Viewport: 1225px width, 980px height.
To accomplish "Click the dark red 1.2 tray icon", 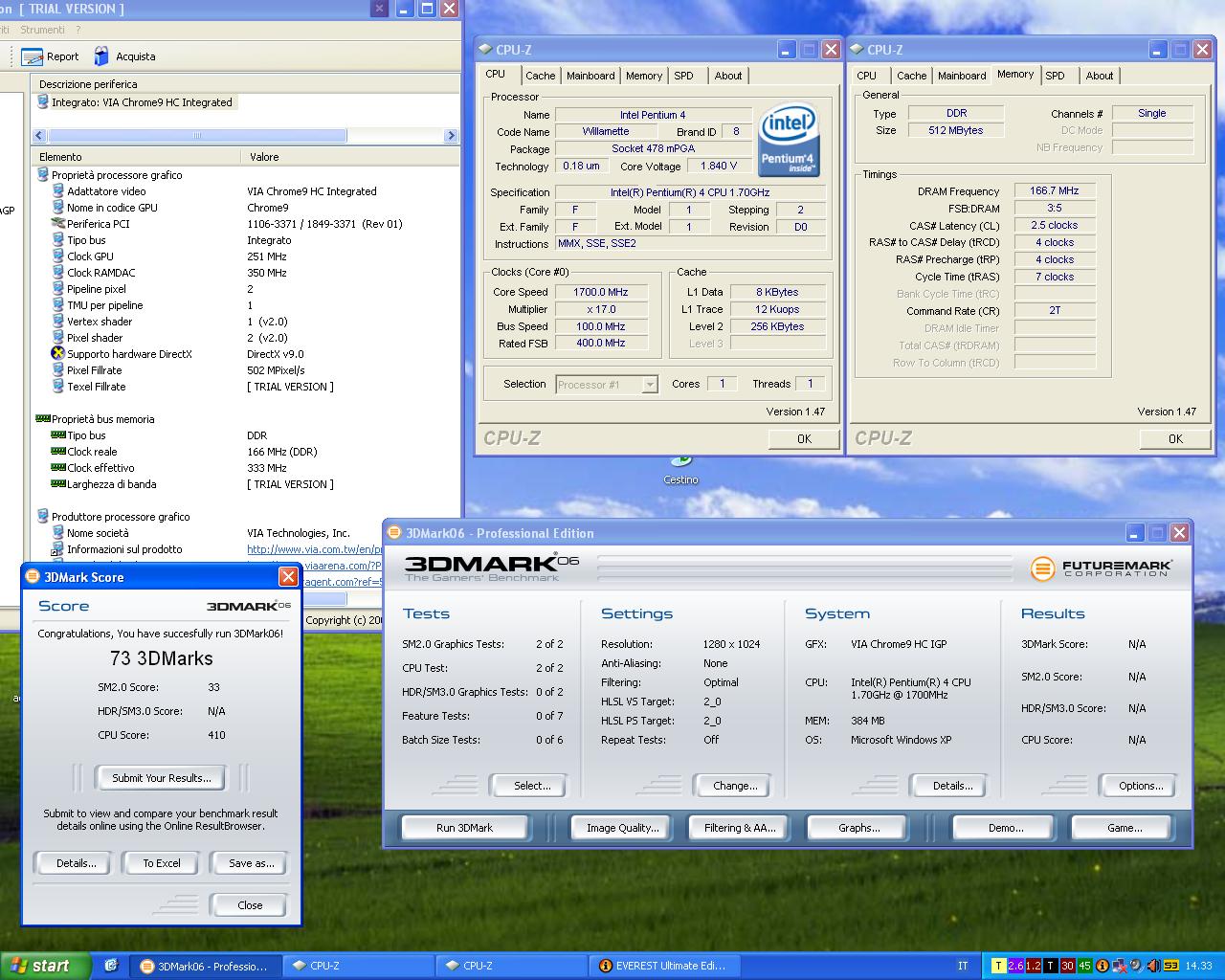I will (x=1033, y=966).
